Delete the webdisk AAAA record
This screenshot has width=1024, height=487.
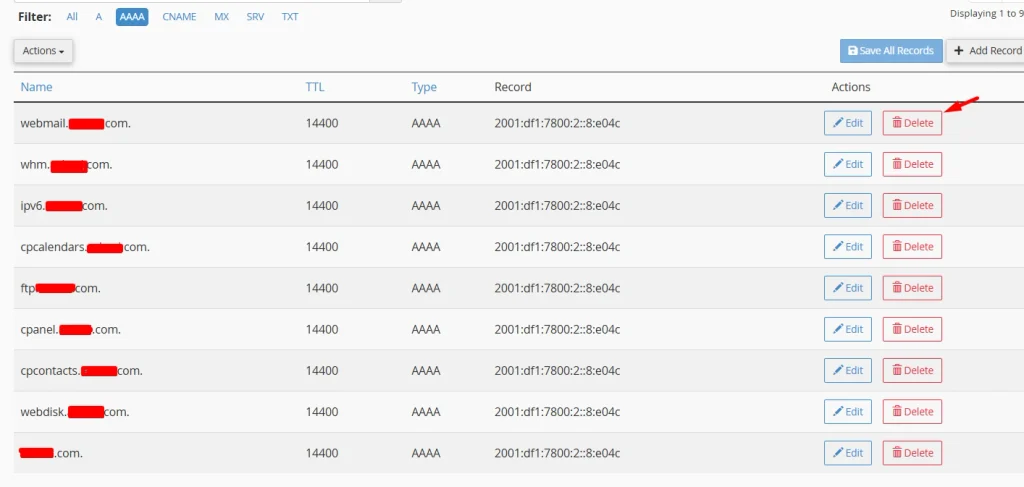pos(912,412)
